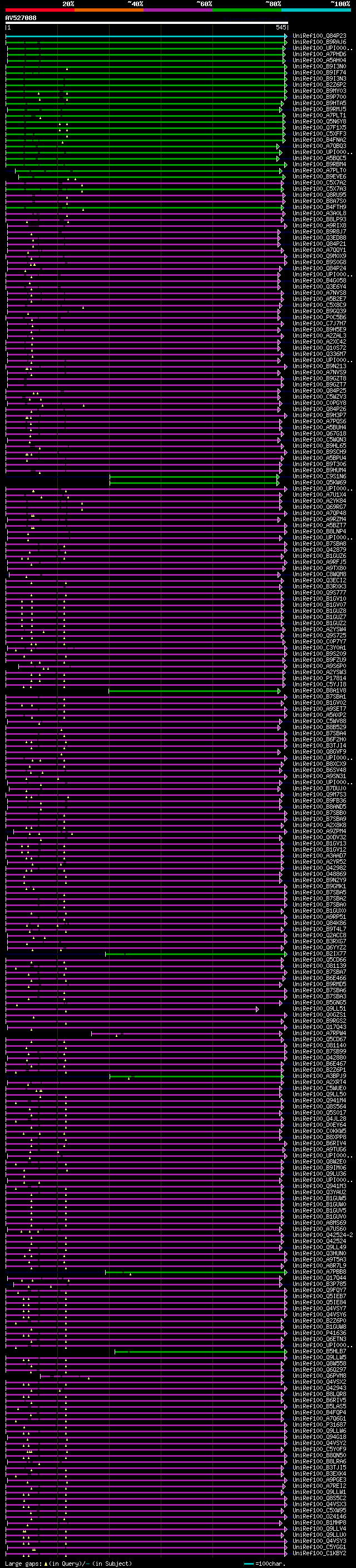This screenshot has width=356, height=1568.
Task: Click the short green alignment bar for UniRef100_C9S1N6
Action: [x=194, y=477]
